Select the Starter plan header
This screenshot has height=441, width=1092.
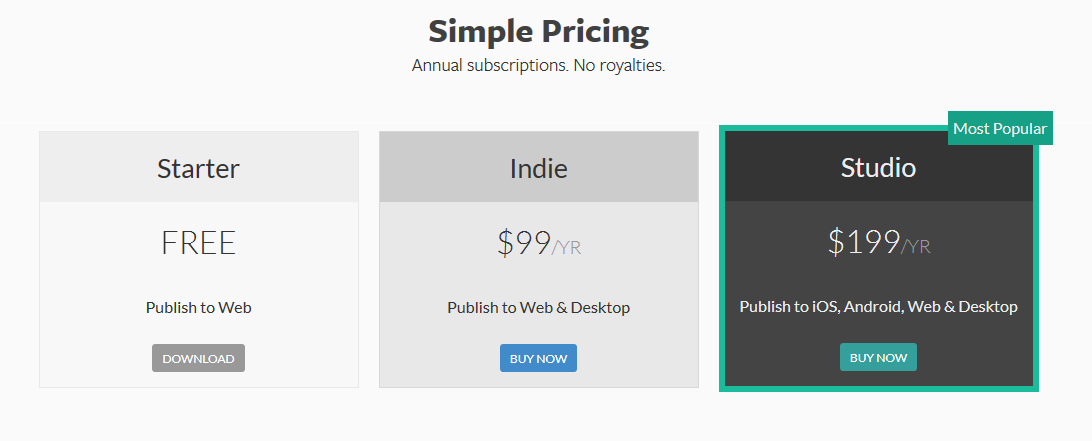click(x=198, y=168)
